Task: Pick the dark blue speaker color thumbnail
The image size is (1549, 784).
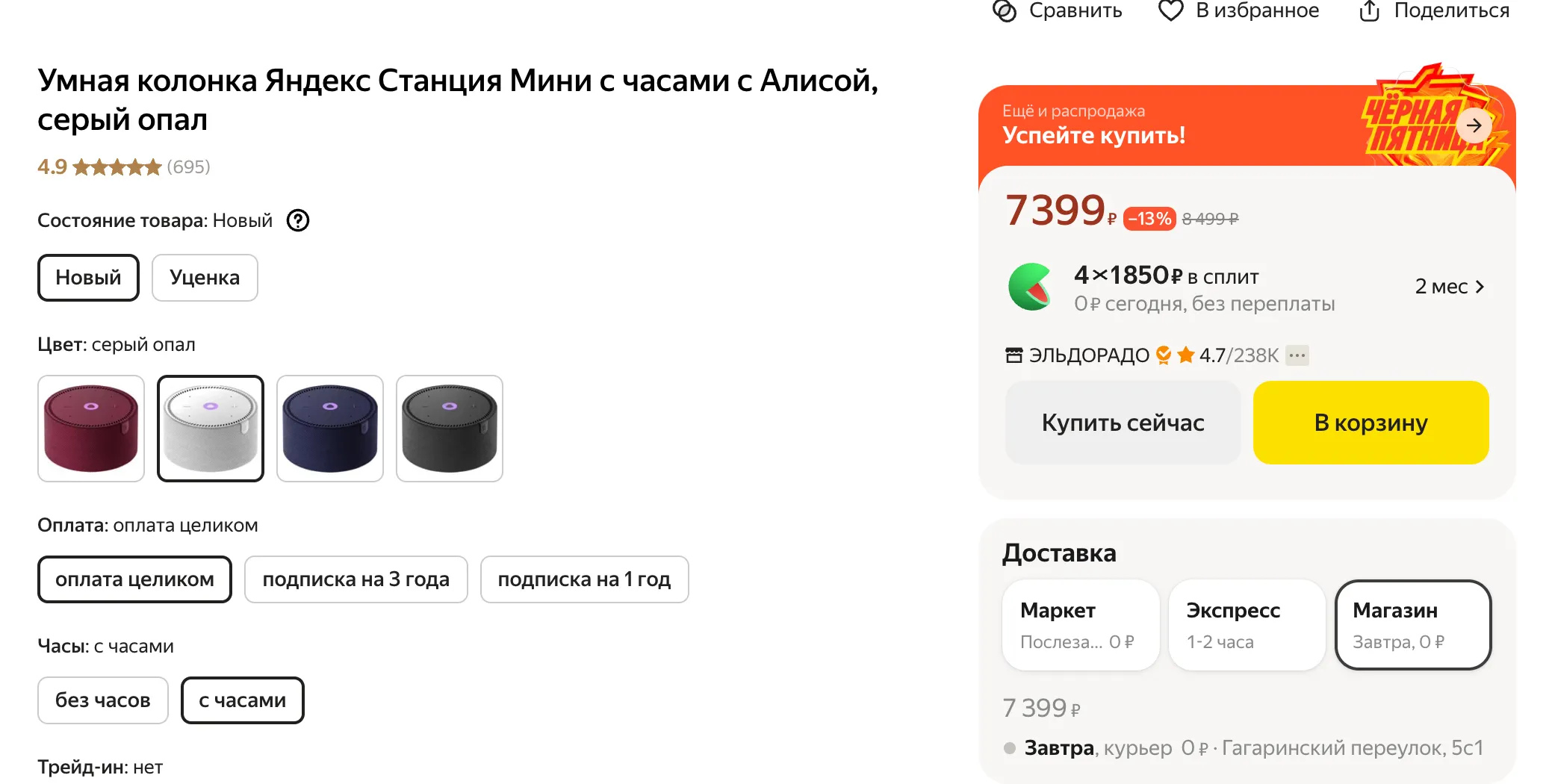Action: [x=330, y=429]
